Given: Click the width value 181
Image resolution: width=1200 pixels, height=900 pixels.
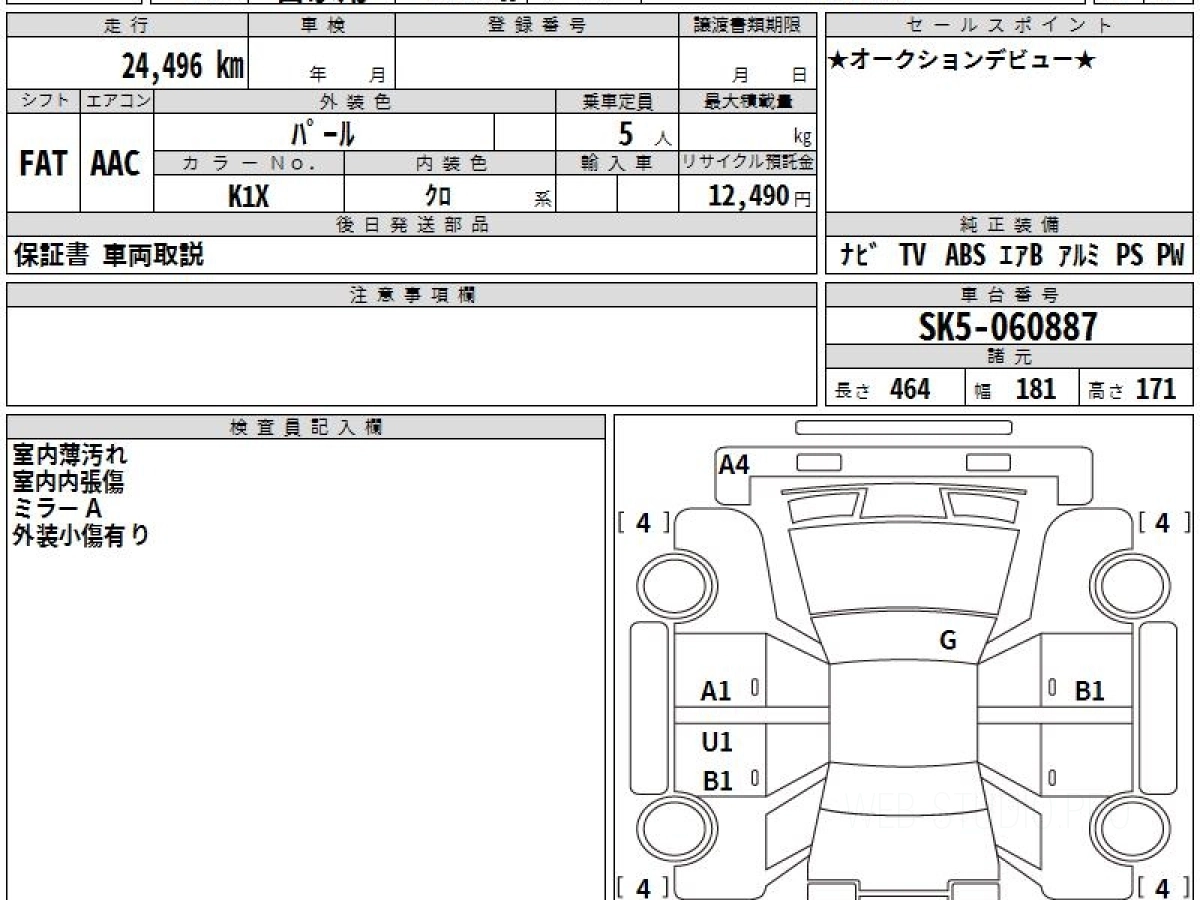Looking at the screenshot, I should [1035, 389].
